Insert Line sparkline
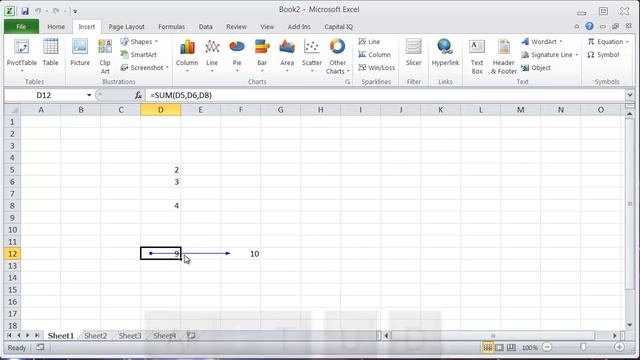Viewport: 640px width, 360px height. pyautogui.click(x=369, y=42)
